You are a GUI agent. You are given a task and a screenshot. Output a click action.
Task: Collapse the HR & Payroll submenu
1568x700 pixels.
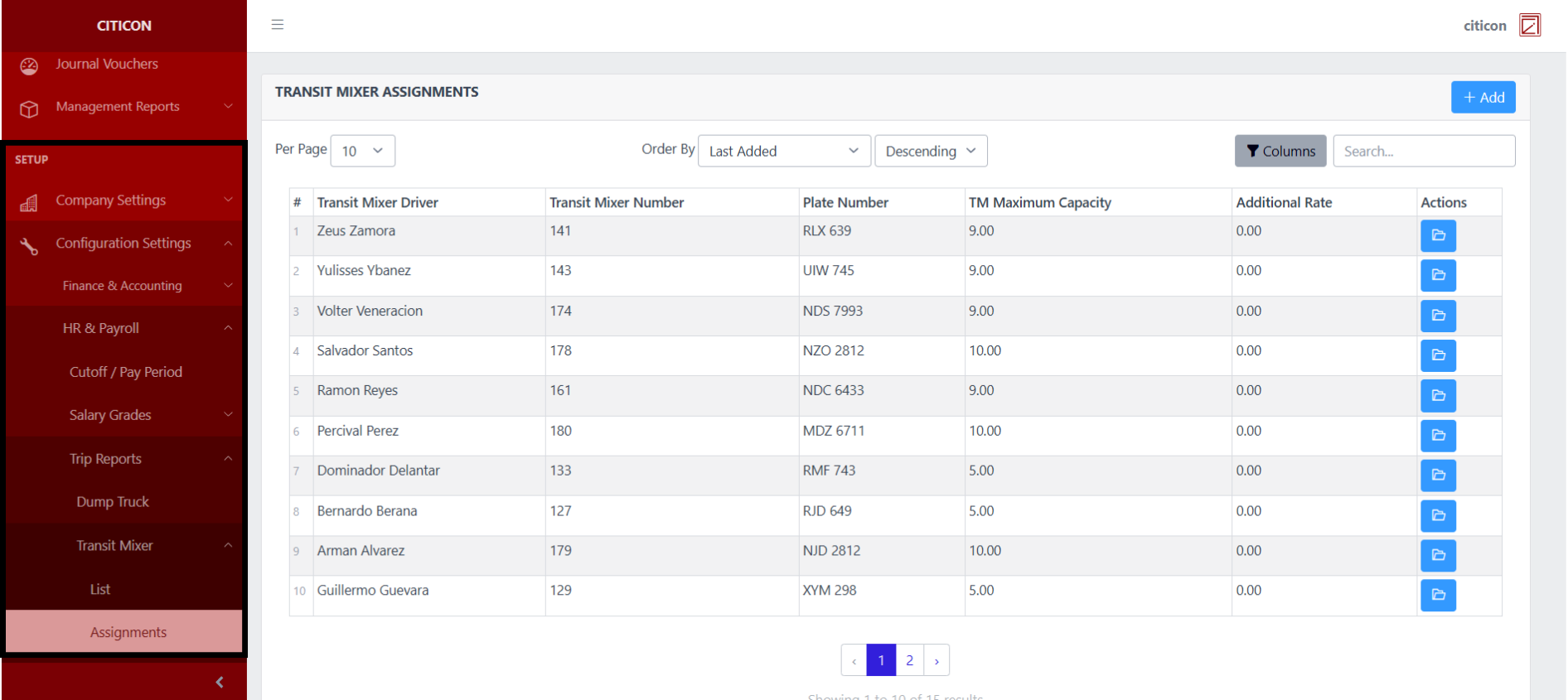228,328
